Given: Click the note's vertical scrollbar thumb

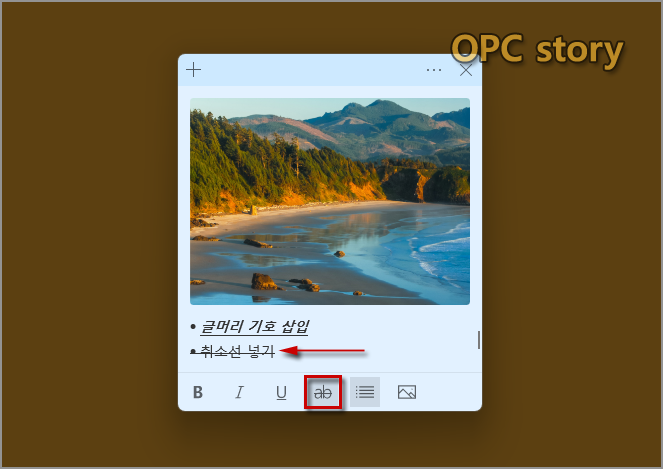Looking at the screenshot, I should click(479, 340).
